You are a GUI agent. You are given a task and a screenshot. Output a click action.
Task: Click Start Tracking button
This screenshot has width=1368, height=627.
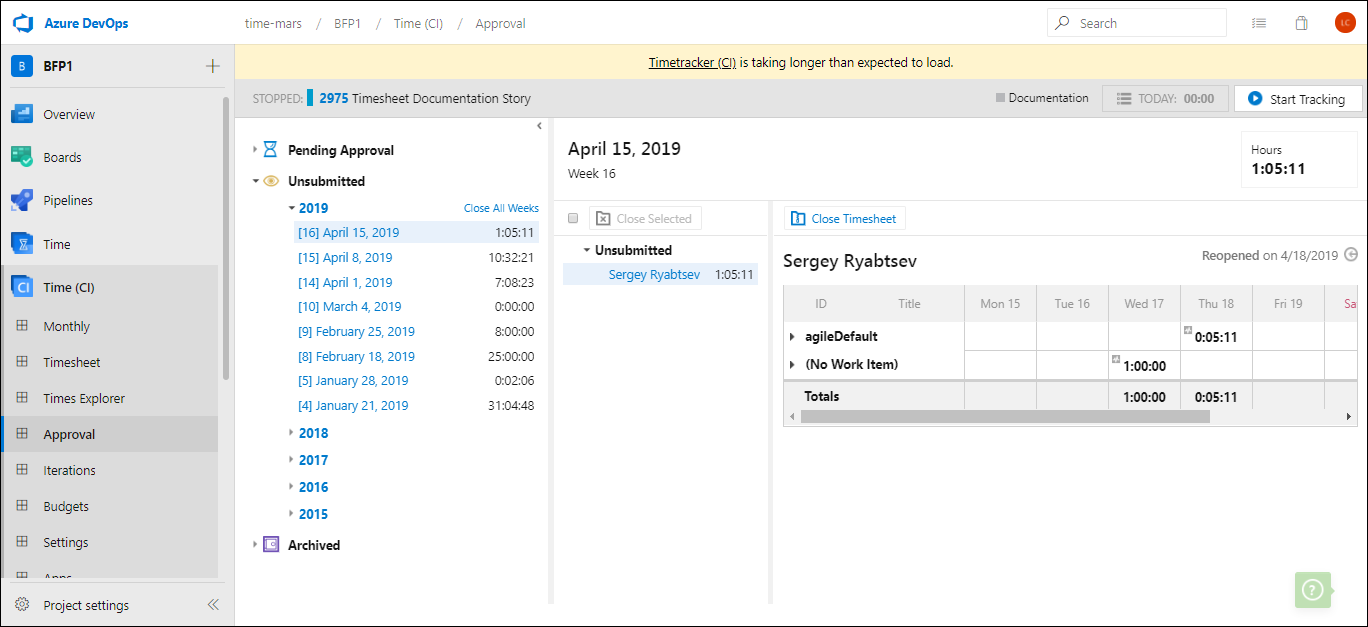pyautogui.click(x=1298, y=98)
